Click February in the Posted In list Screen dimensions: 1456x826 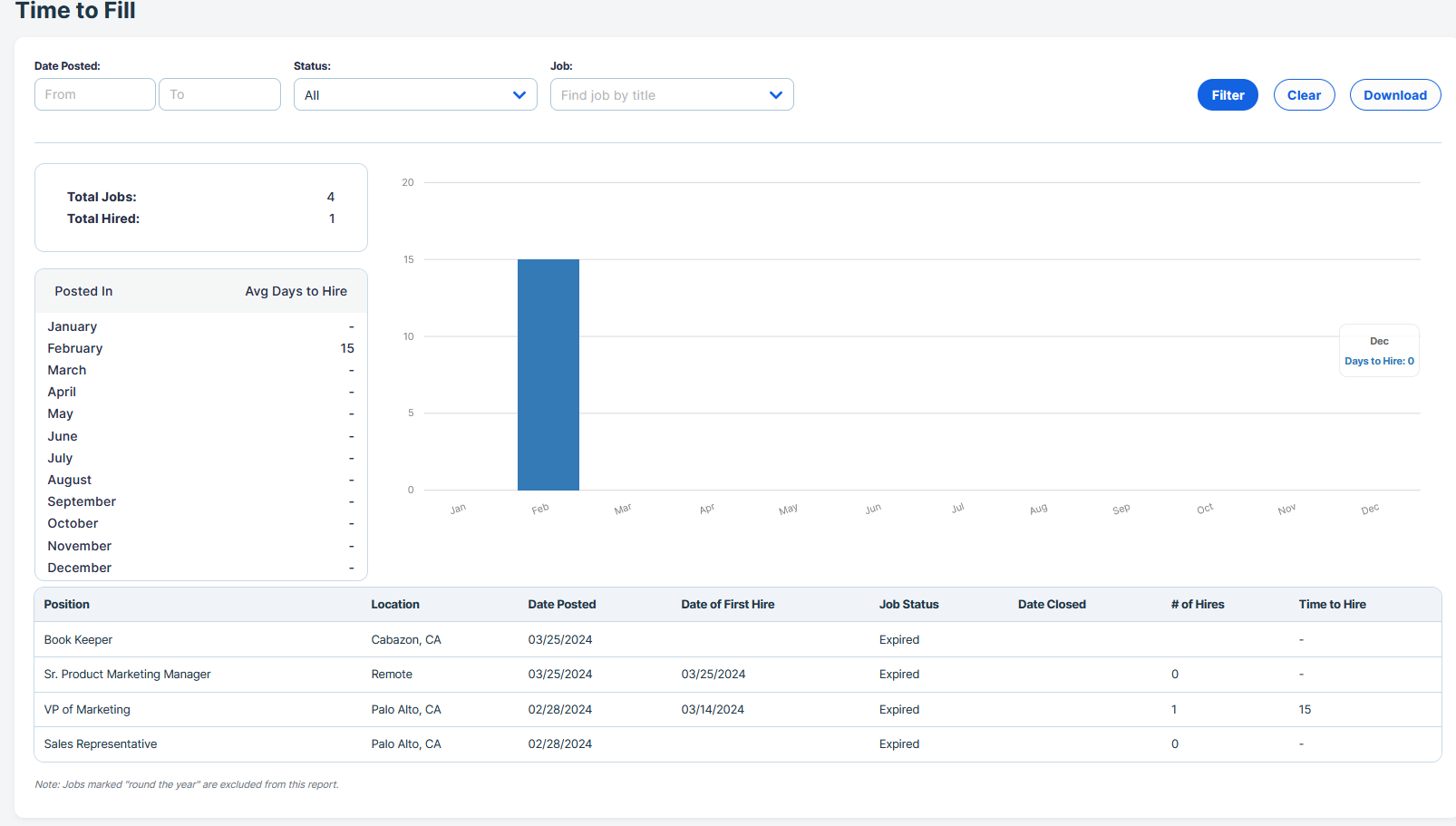[x=75, y=348]
